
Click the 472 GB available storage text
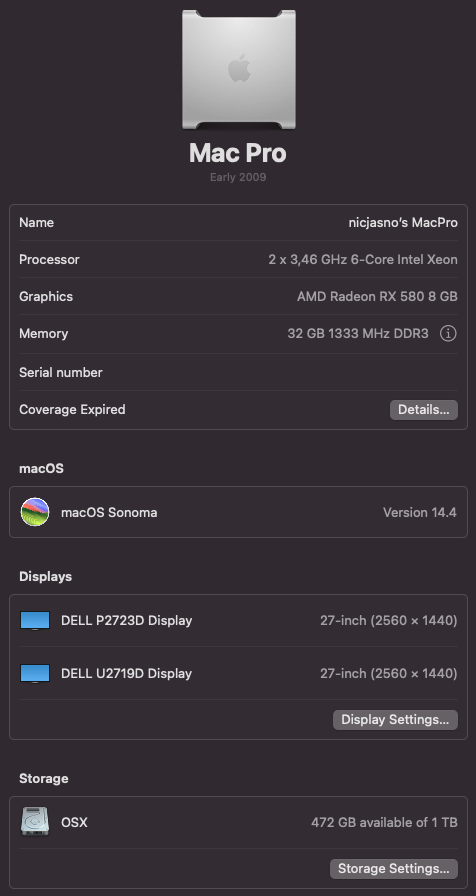tap(384, 823)
